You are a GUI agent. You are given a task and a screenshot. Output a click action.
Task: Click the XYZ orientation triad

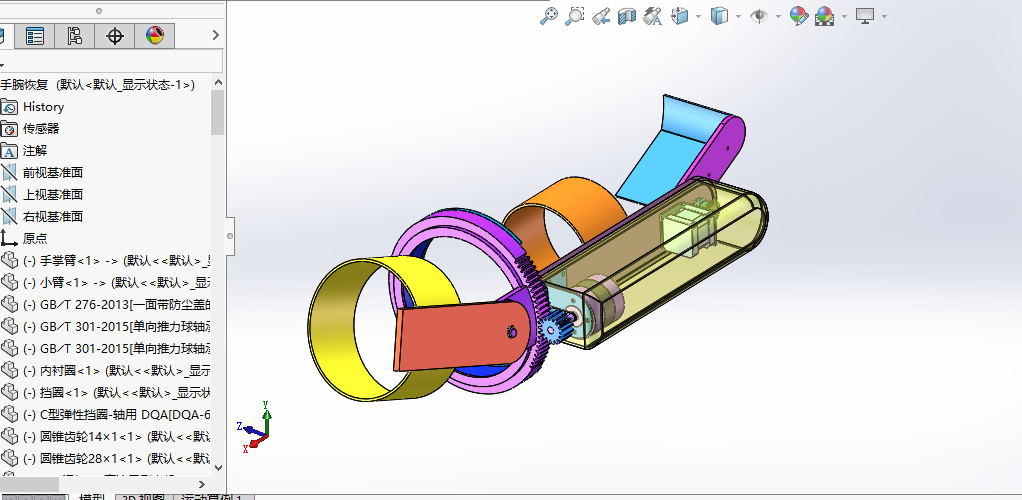click(x=255, y=427)
